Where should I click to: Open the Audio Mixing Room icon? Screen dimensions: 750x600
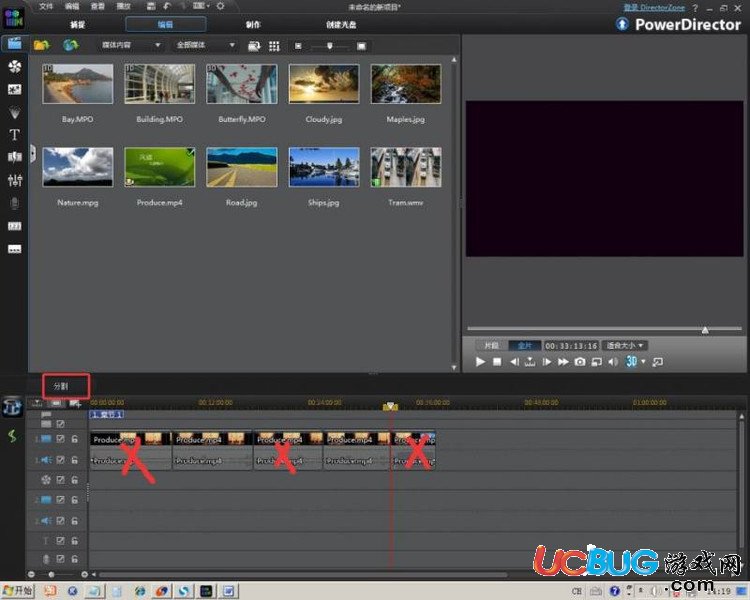[x=14, y=180]
